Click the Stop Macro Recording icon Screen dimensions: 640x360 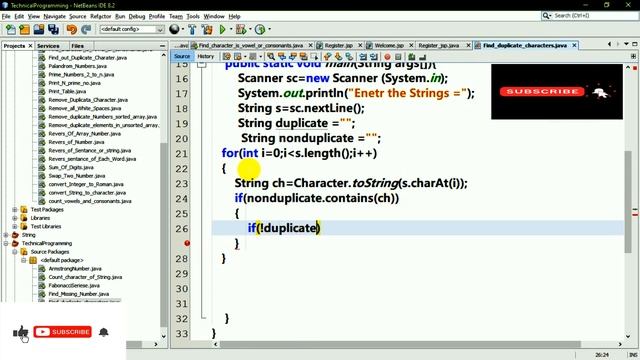[x=398, y=57]
